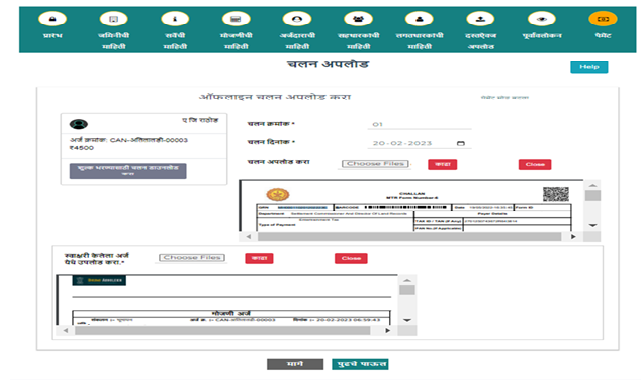This screenshot has height=385, width=643.
Task: Click the red काढा button beside the challan upload
Action: (442, 164)
